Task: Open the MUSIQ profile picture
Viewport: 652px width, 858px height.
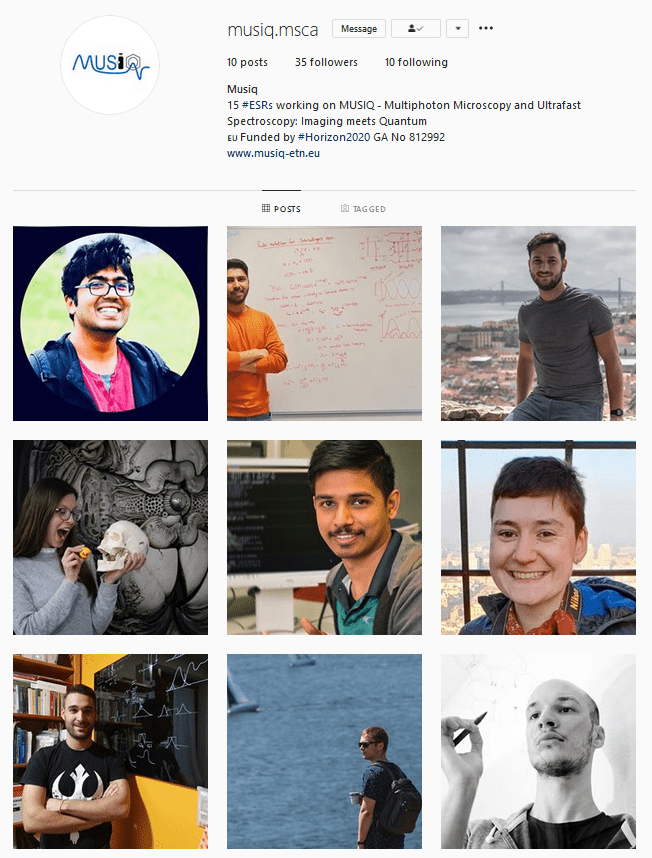Action: 110,65
